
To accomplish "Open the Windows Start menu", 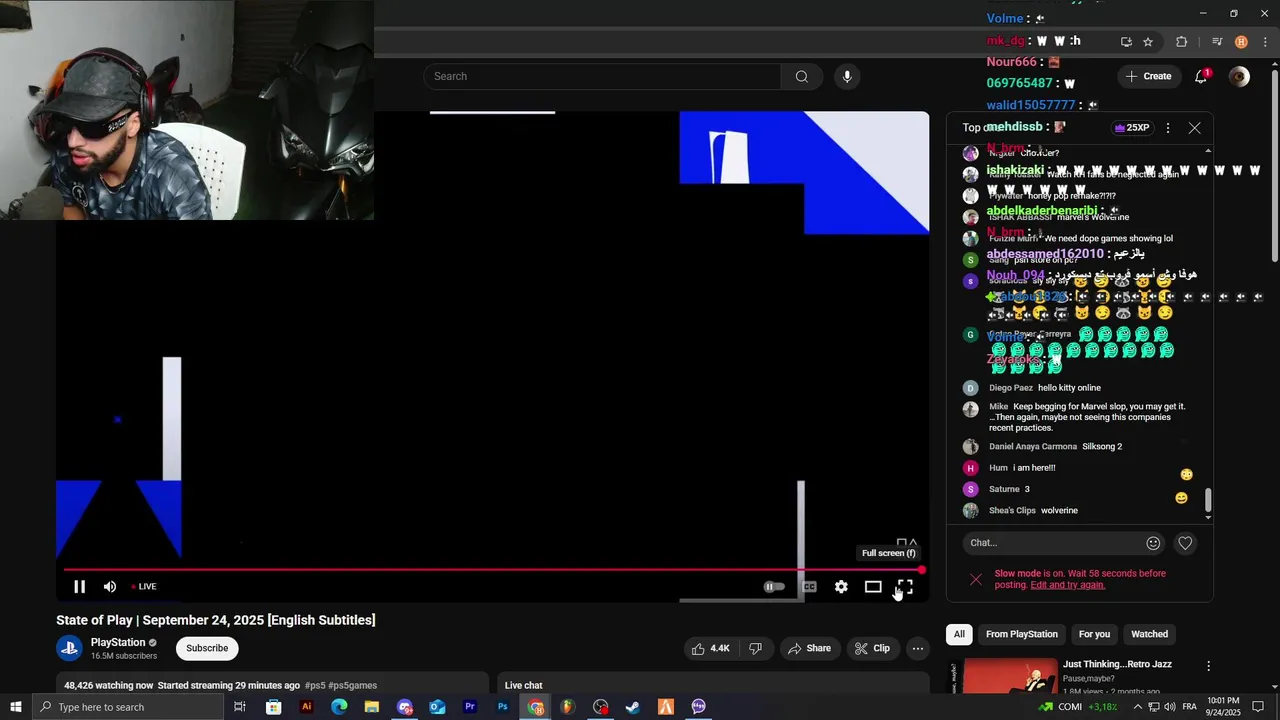I will point(15,707).
